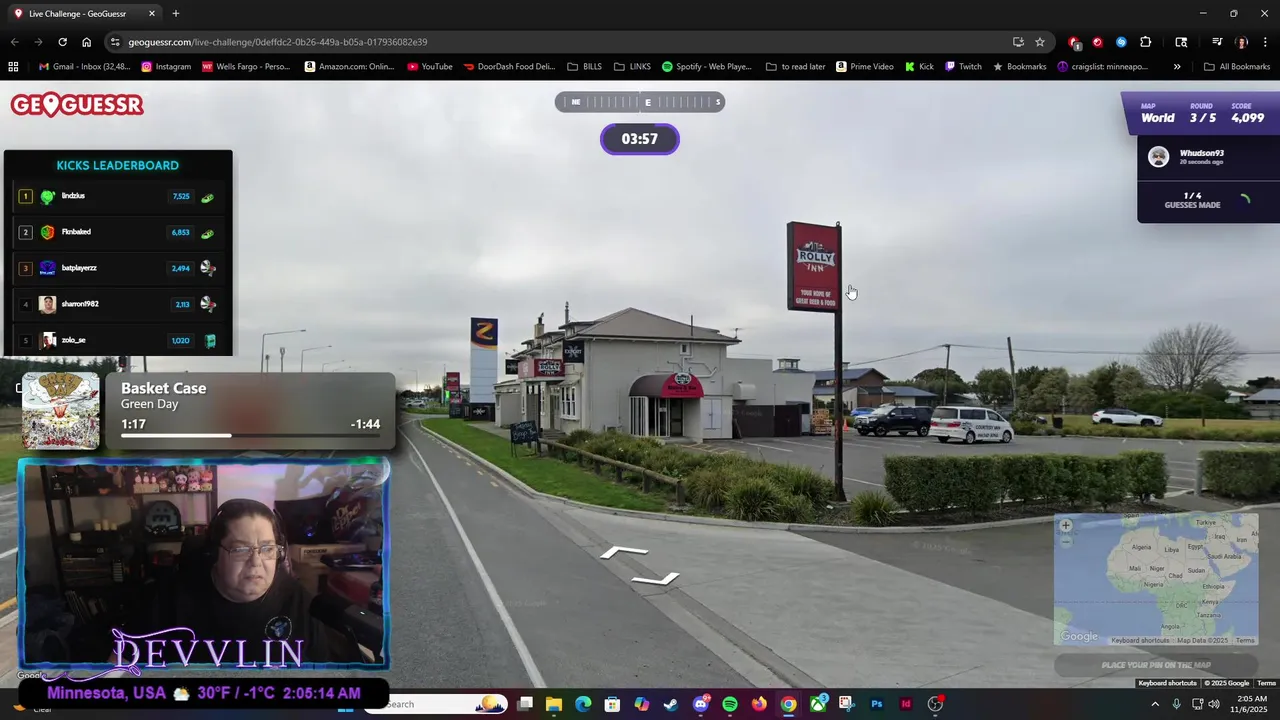This screenshot has height=720, width=1280.
Task: Open the browser Home page
Action: pos(86,42)
